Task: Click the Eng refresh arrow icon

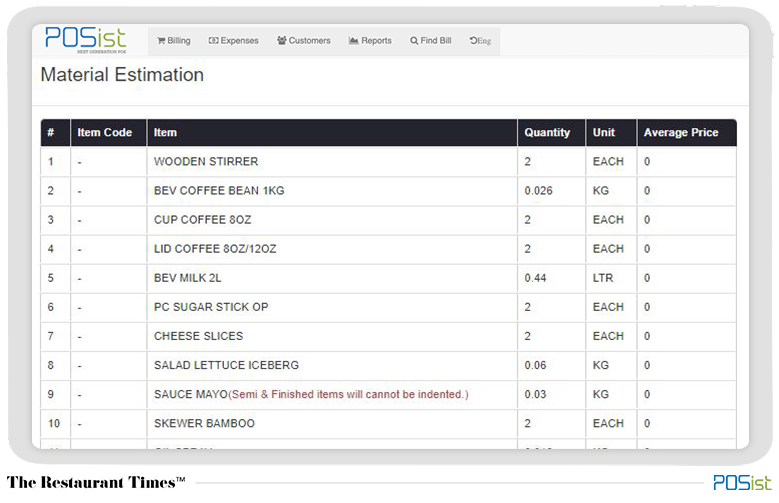Action: [473, 40]
